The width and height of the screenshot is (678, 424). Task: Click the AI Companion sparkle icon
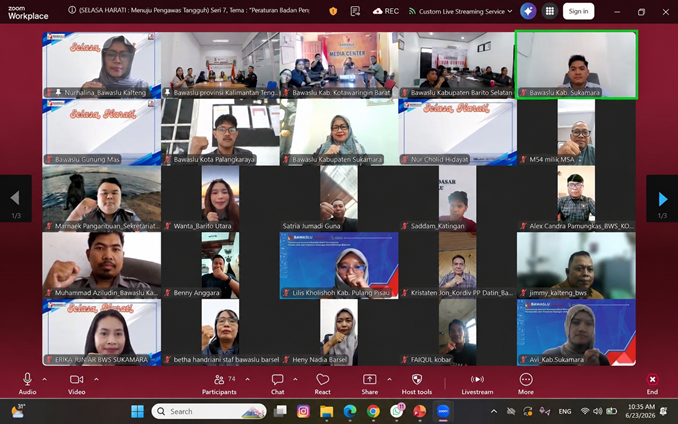(x=528, y=11)
